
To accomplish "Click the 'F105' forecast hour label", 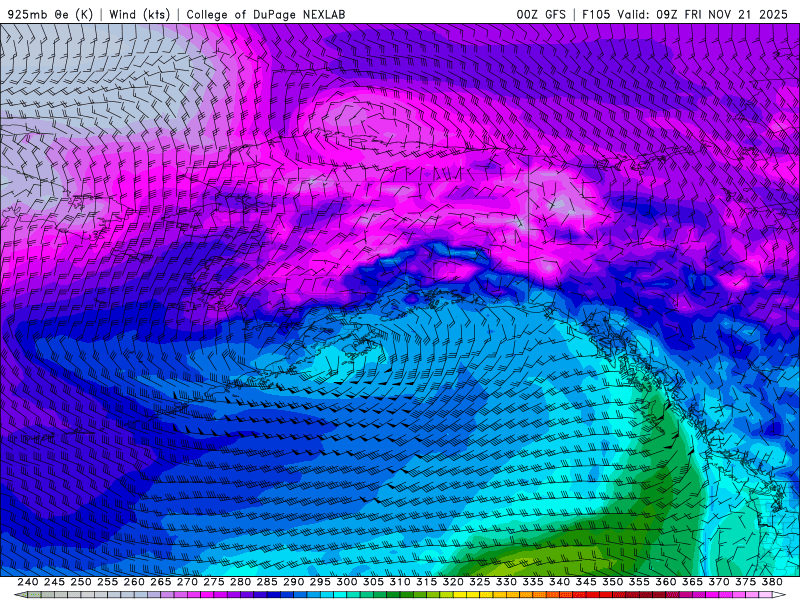I will 596,14.
